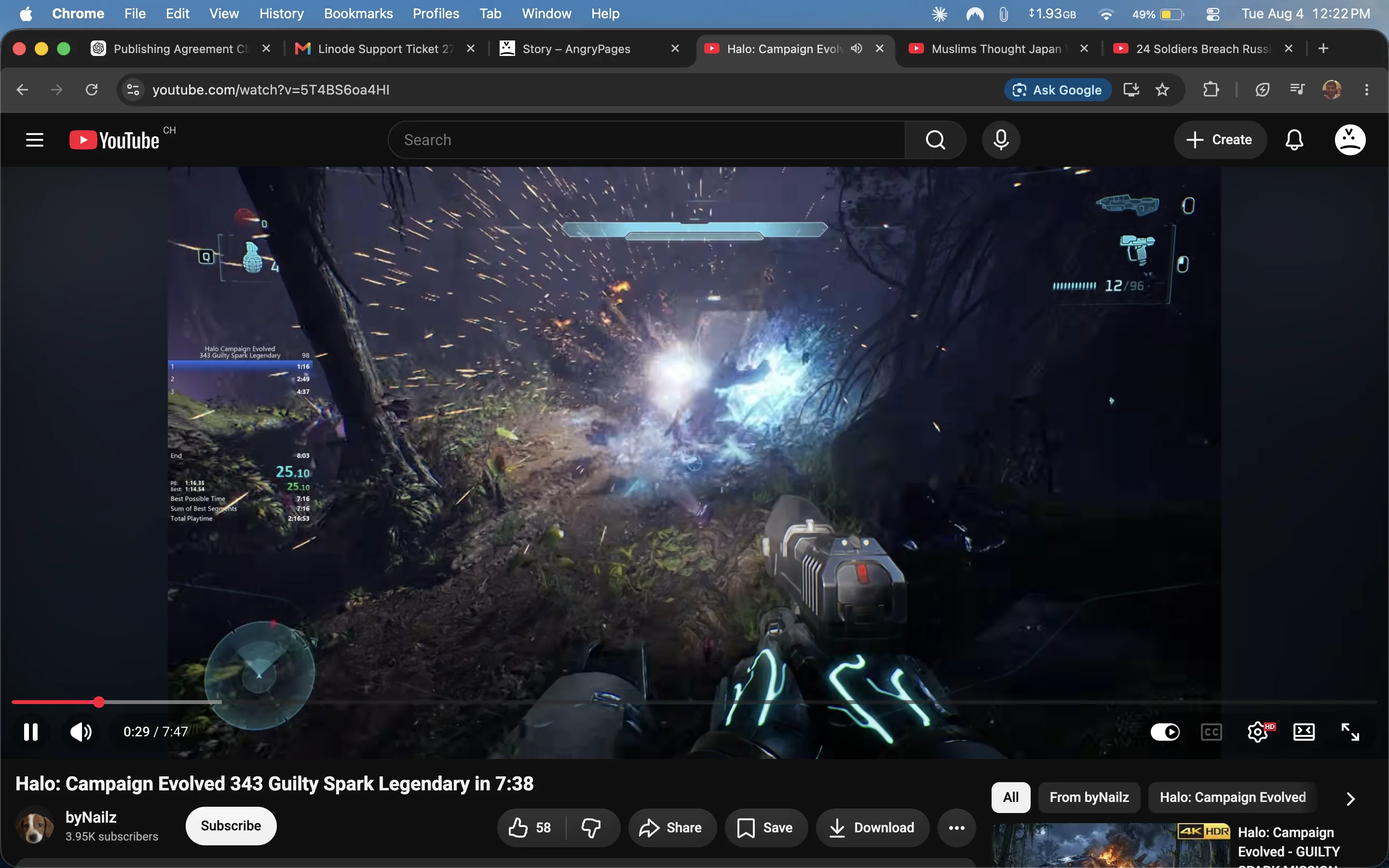Save video to a playlist
This screenshot has height=868, width=1389.
click(766, 827)
